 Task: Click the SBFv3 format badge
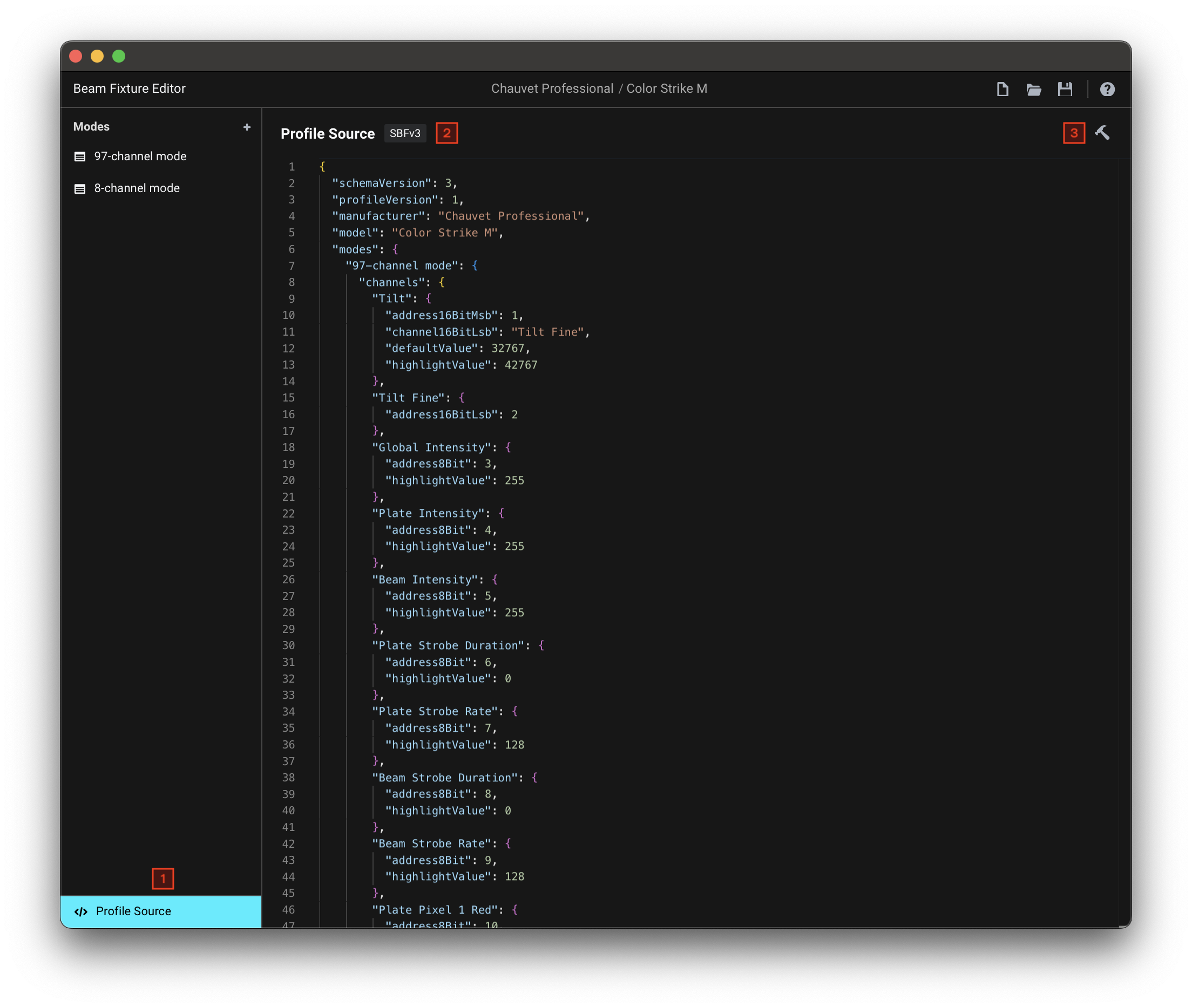click(405, 134)
